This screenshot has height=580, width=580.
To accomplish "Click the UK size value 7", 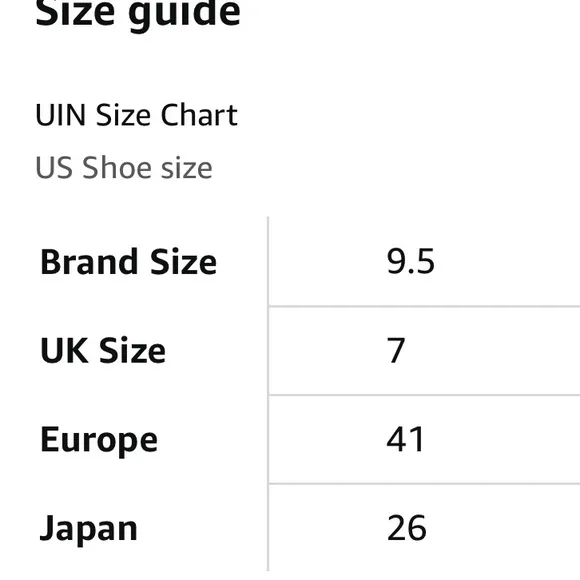I will [x=396, y=350].
